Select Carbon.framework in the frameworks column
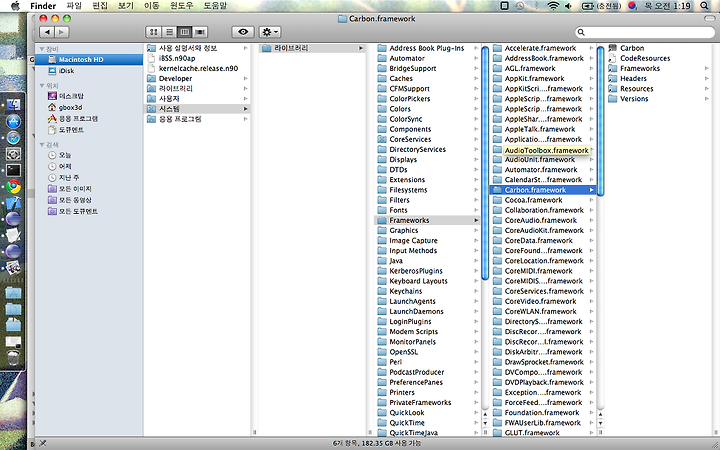This screenshot has width=720, height=450. coord(543,190)
